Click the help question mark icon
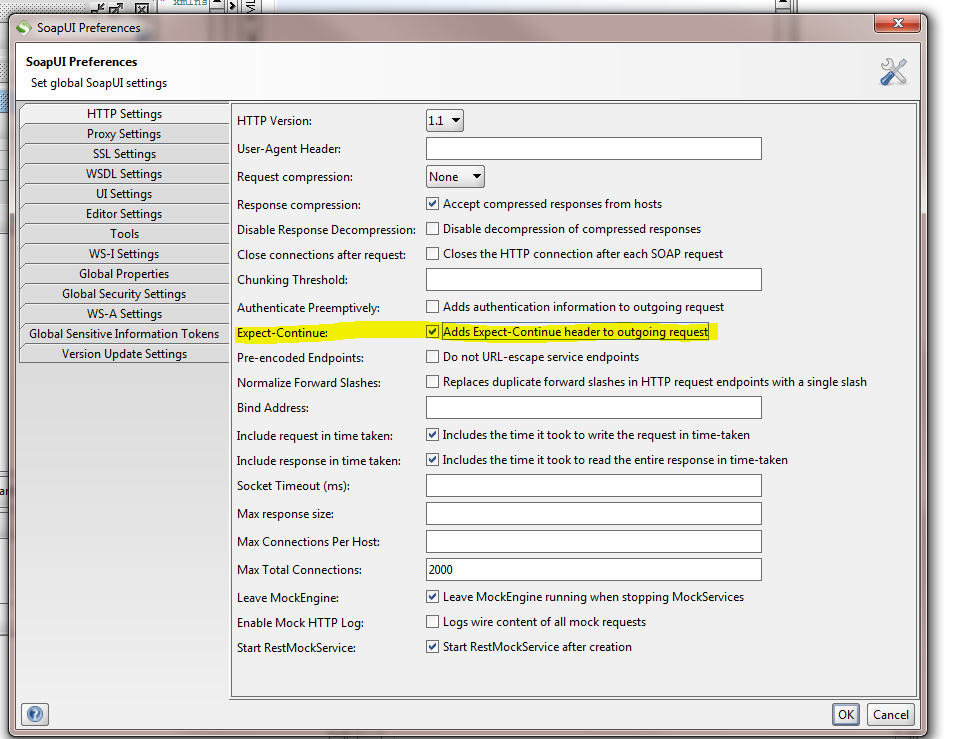Screen dimensions: 954x739 click(35, 713)
